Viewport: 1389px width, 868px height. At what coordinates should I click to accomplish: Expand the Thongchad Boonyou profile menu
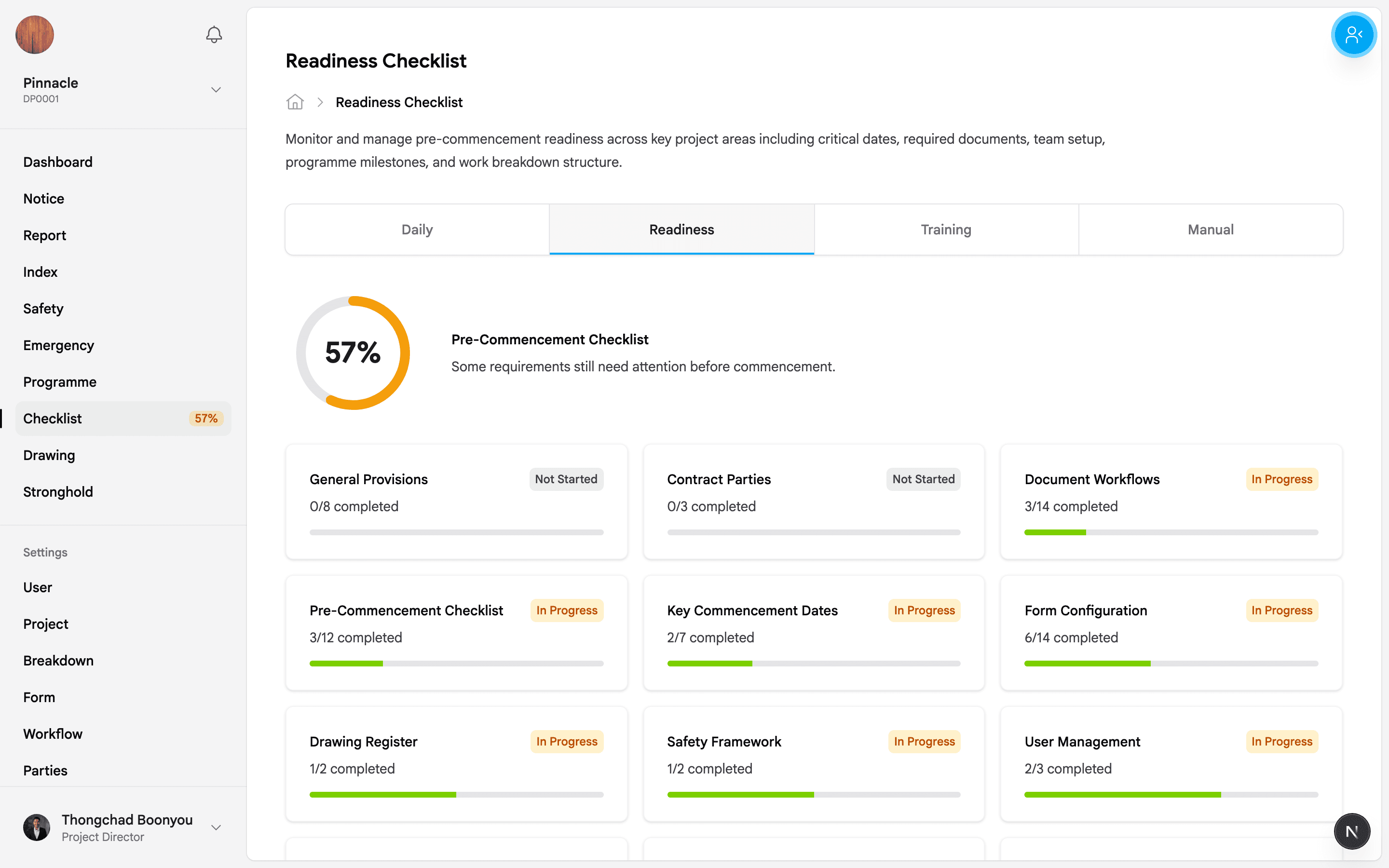(x=216, y=827)
